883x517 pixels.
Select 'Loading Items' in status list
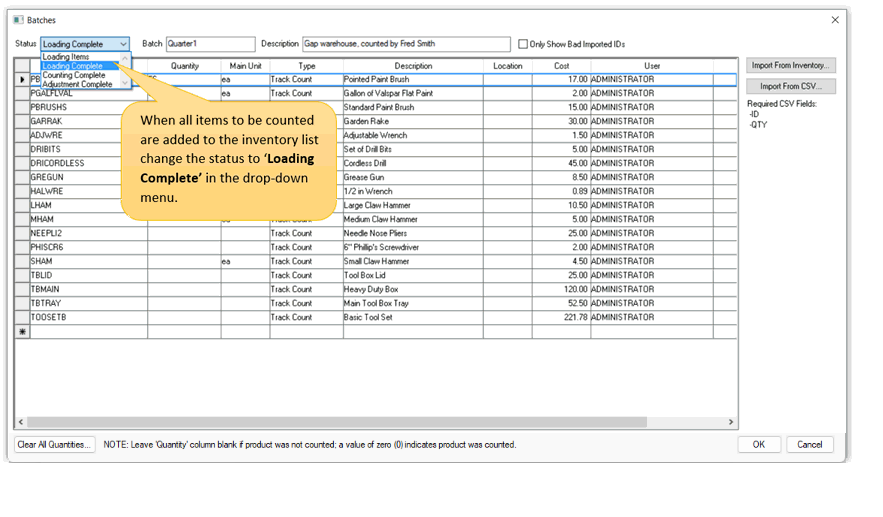pos(65,57)
